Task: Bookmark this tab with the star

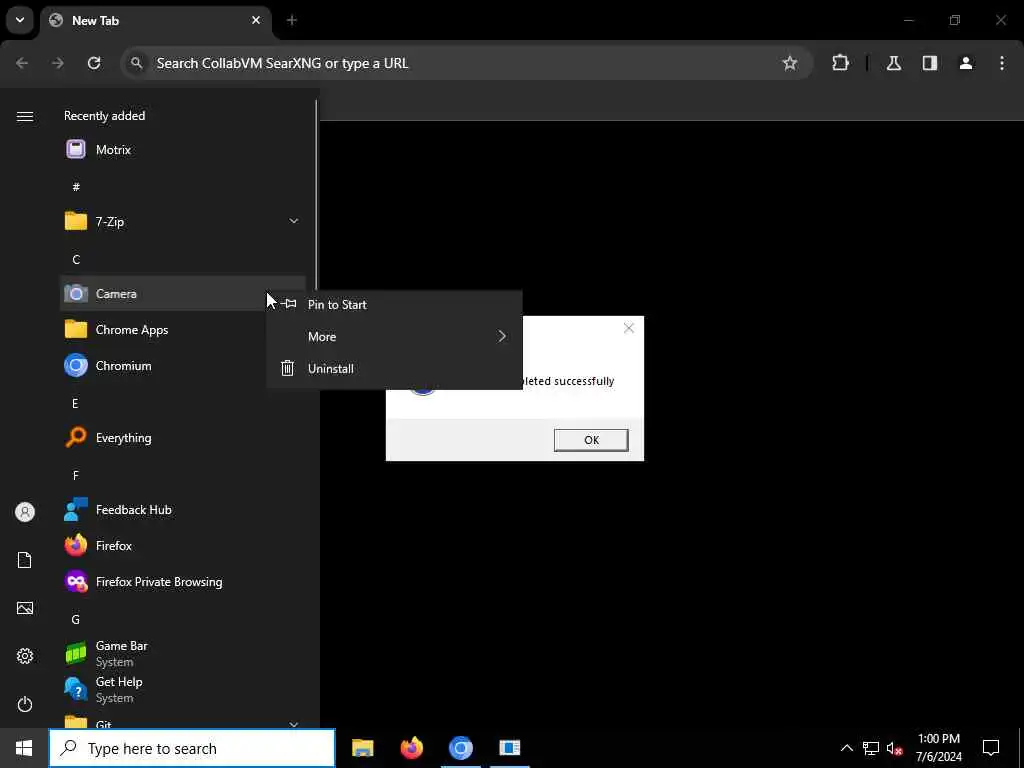Action: pyautogui.click(x=790, y=63)
